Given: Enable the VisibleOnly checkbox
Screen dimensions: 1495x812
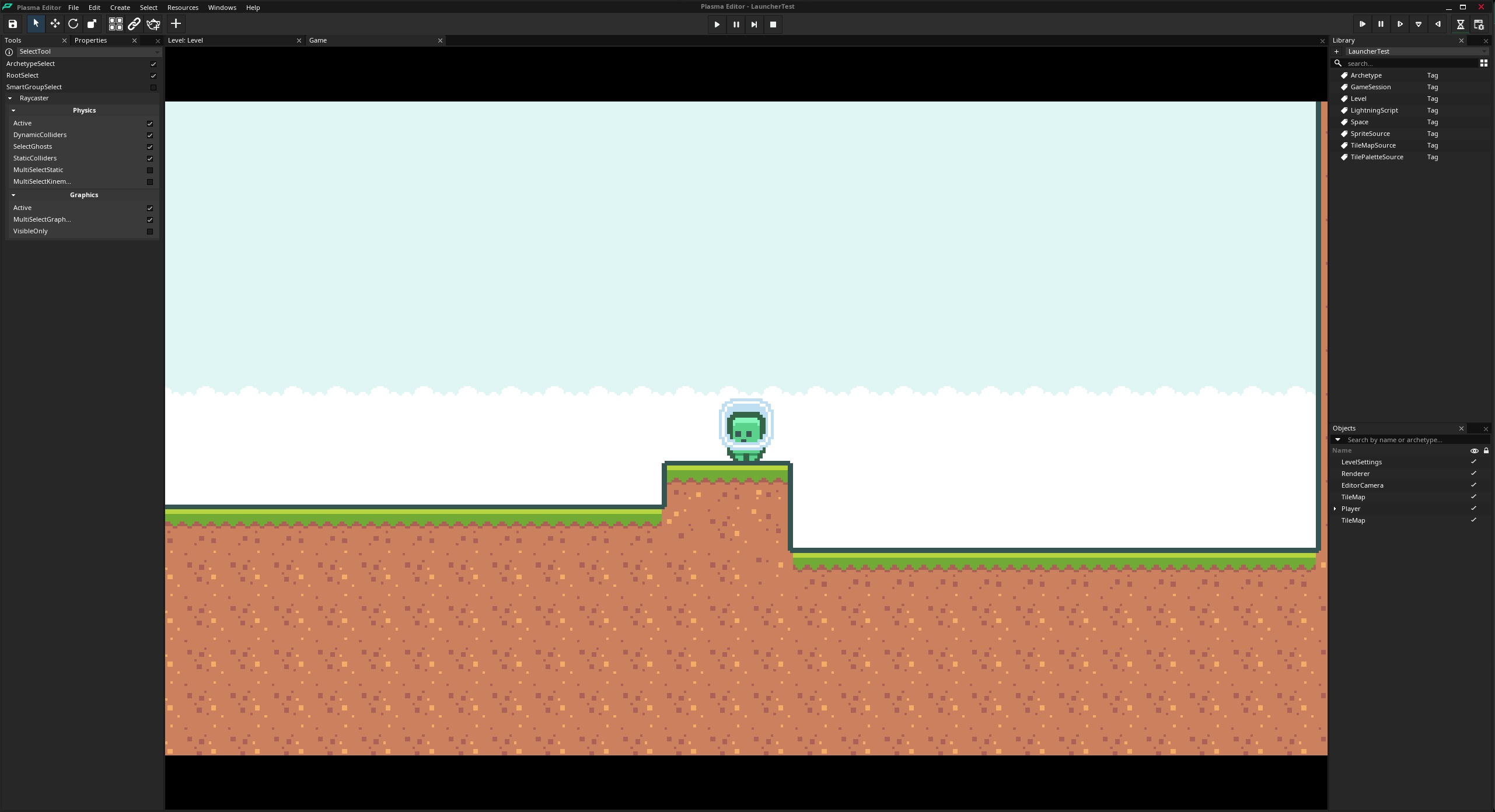Looking at the screenshot, I should pyautogui.click(x=150, y=232).
